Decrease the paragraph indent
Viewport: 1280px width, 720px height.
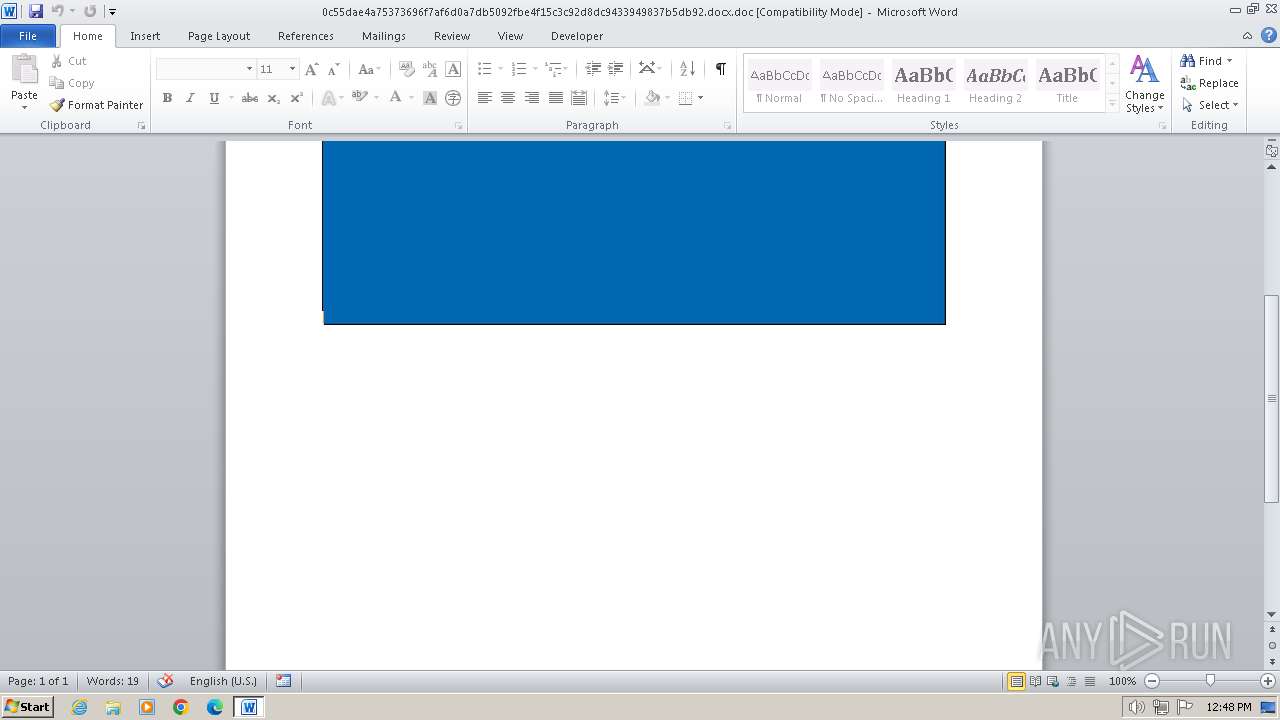(593, 69)
